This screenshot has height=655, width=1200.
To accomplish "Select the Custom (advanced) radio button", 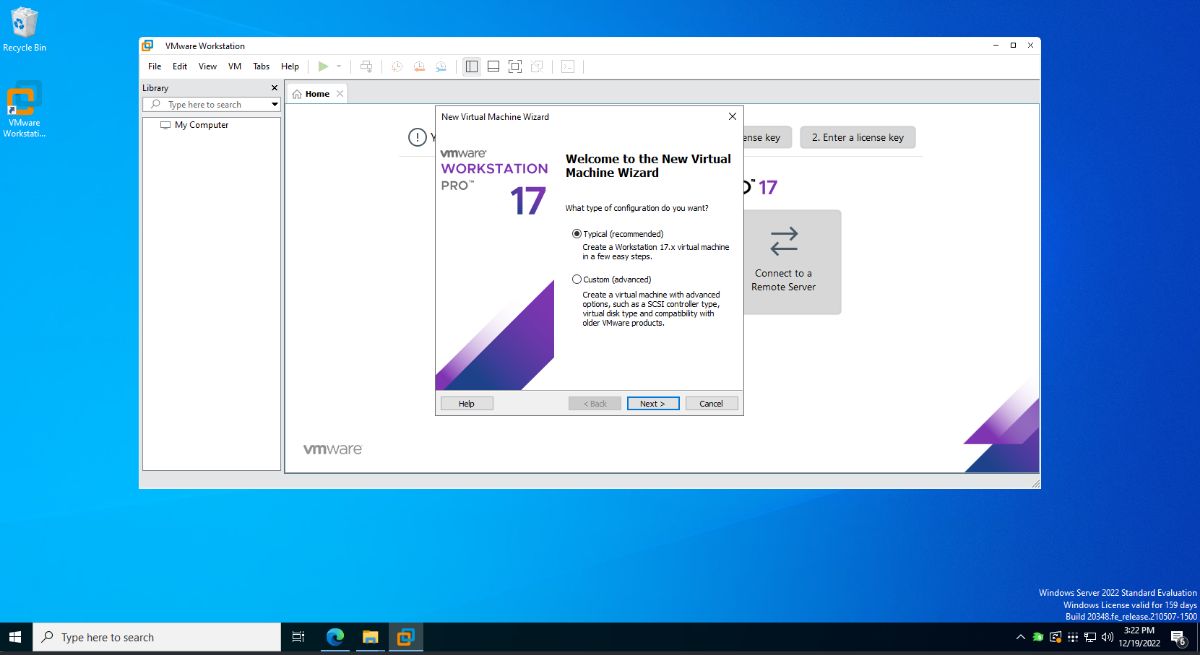I will [576, 280].
